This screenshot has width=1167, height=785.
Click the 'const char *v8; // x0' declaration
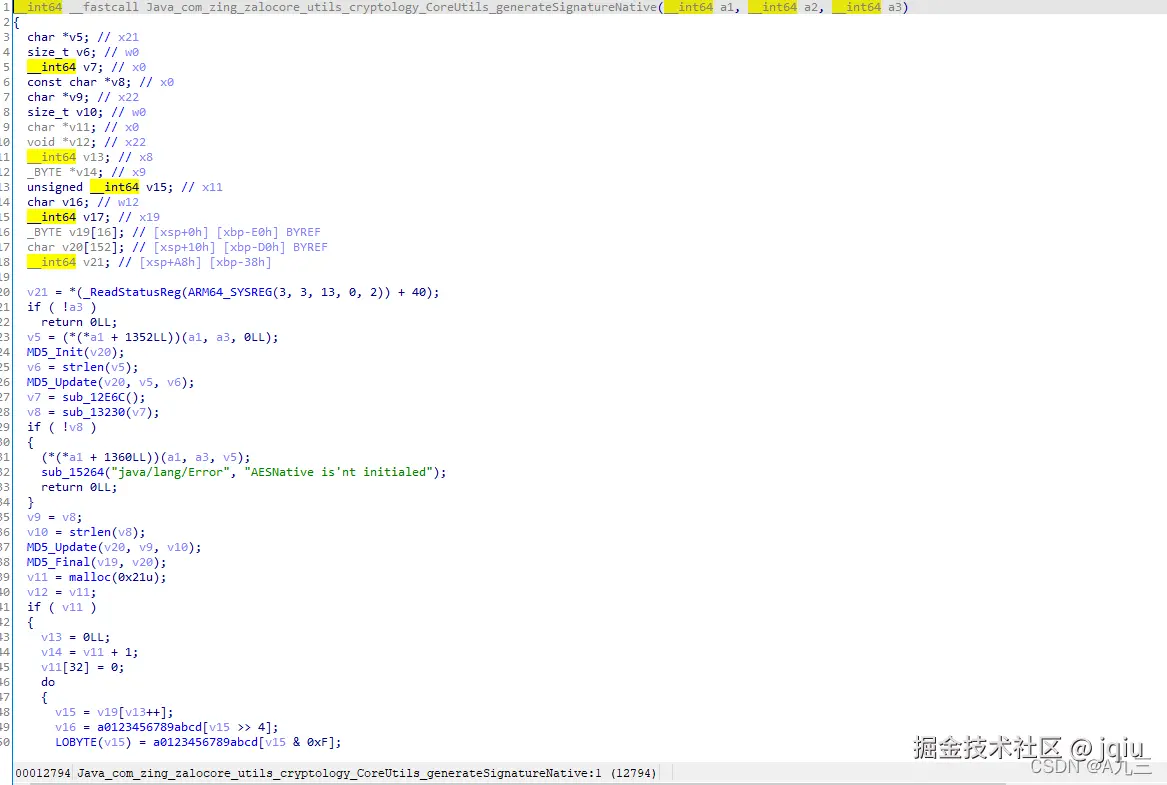(x=100, y=82)
